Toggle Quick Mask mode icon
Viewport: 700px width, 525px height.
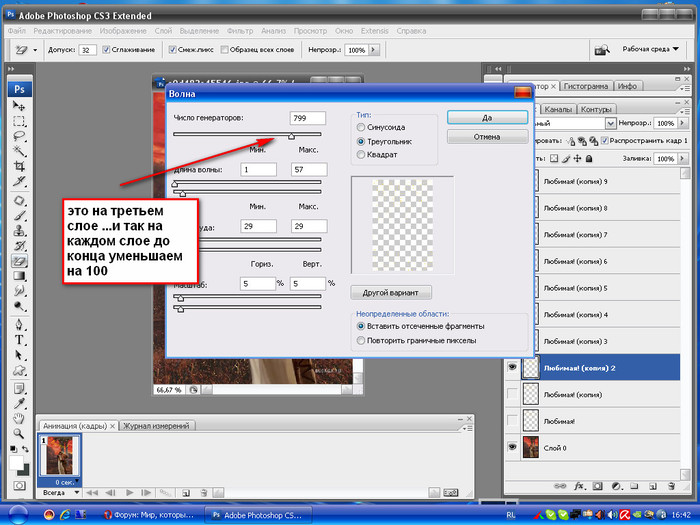pos(19,485)
